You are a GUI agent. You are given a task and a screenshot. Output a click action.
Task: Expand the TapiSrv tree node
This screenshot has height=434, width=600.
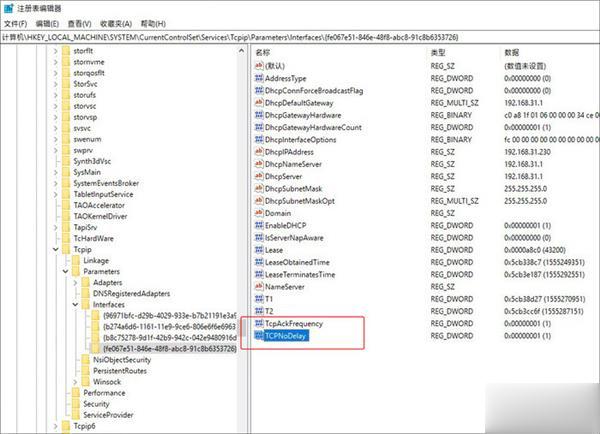(x=56, y=227)
